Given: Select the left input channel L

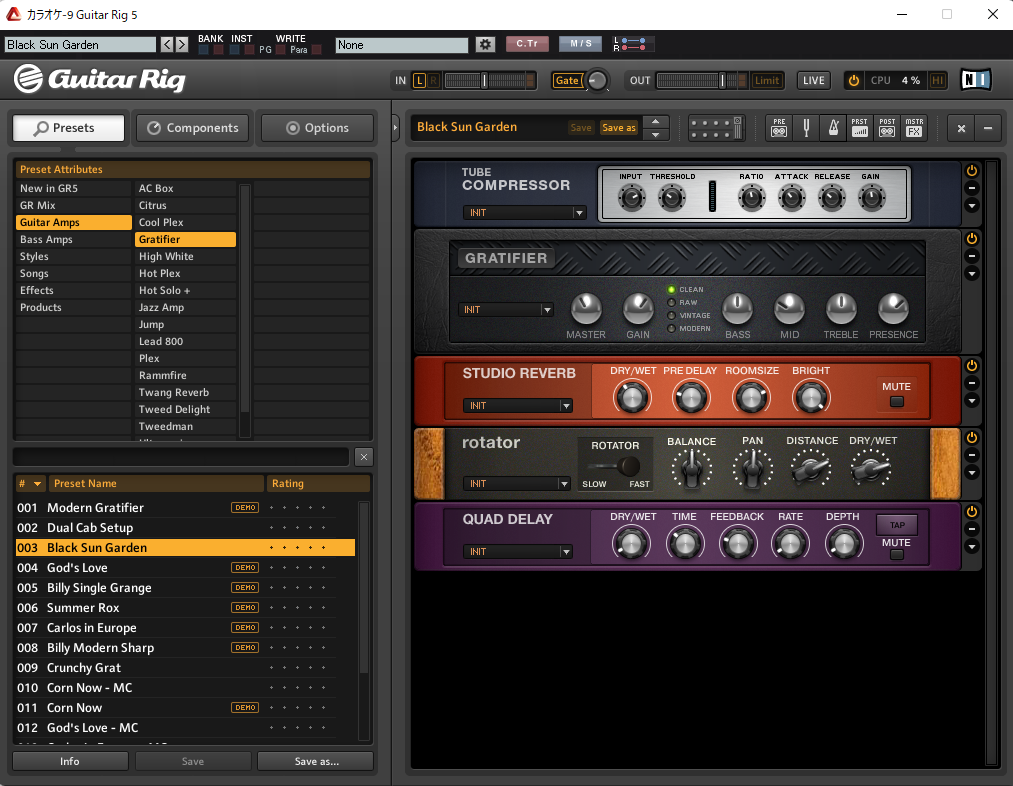Looking at the screenshot, I should pyautogui.click(x=419, y=80).
